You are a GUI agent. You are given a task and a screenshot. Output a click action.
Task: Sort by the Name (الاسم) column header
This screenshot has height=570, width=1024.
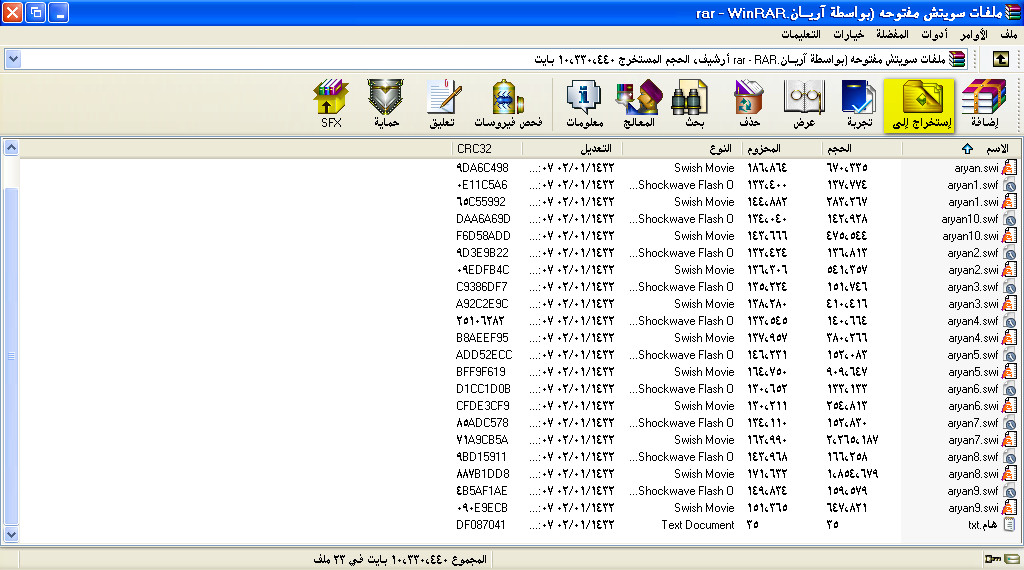click(x=960, y=149)
